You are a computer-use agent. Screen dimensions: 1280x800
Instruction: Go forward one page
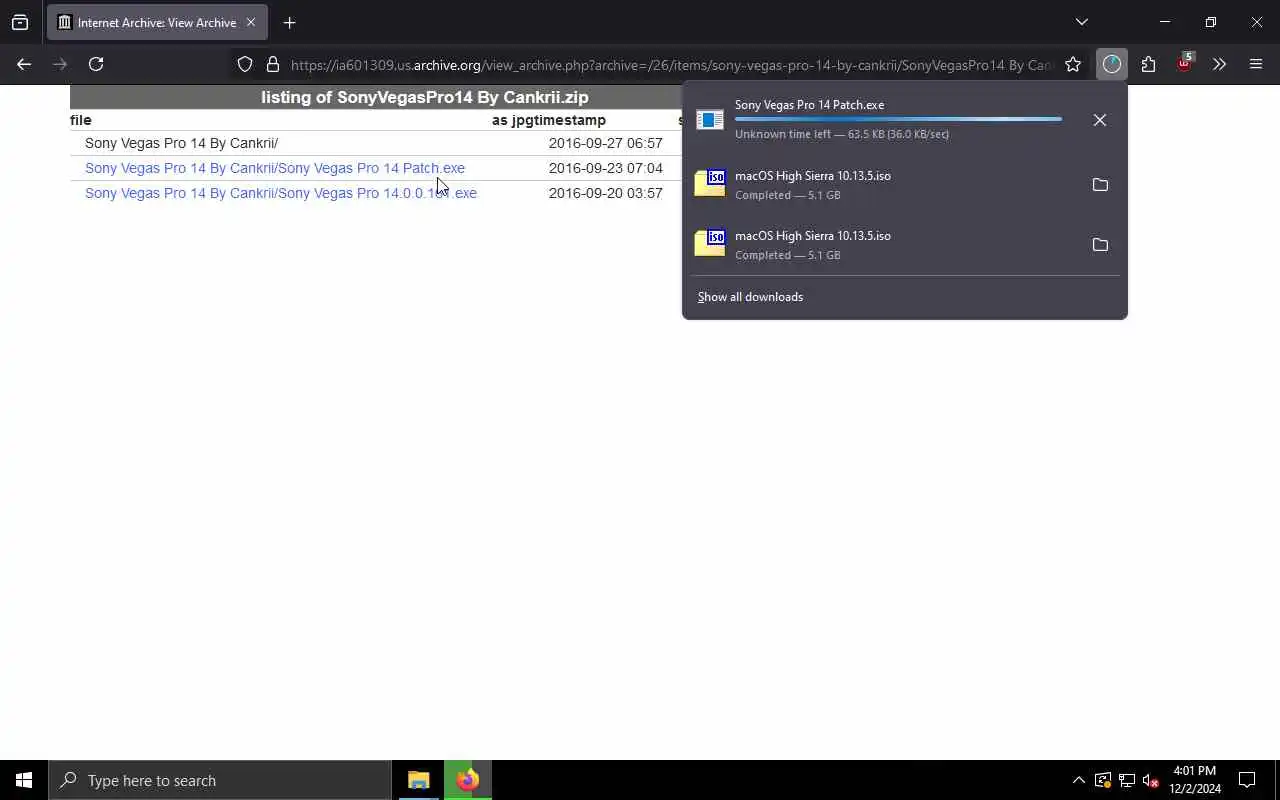(x=60, y=64)
